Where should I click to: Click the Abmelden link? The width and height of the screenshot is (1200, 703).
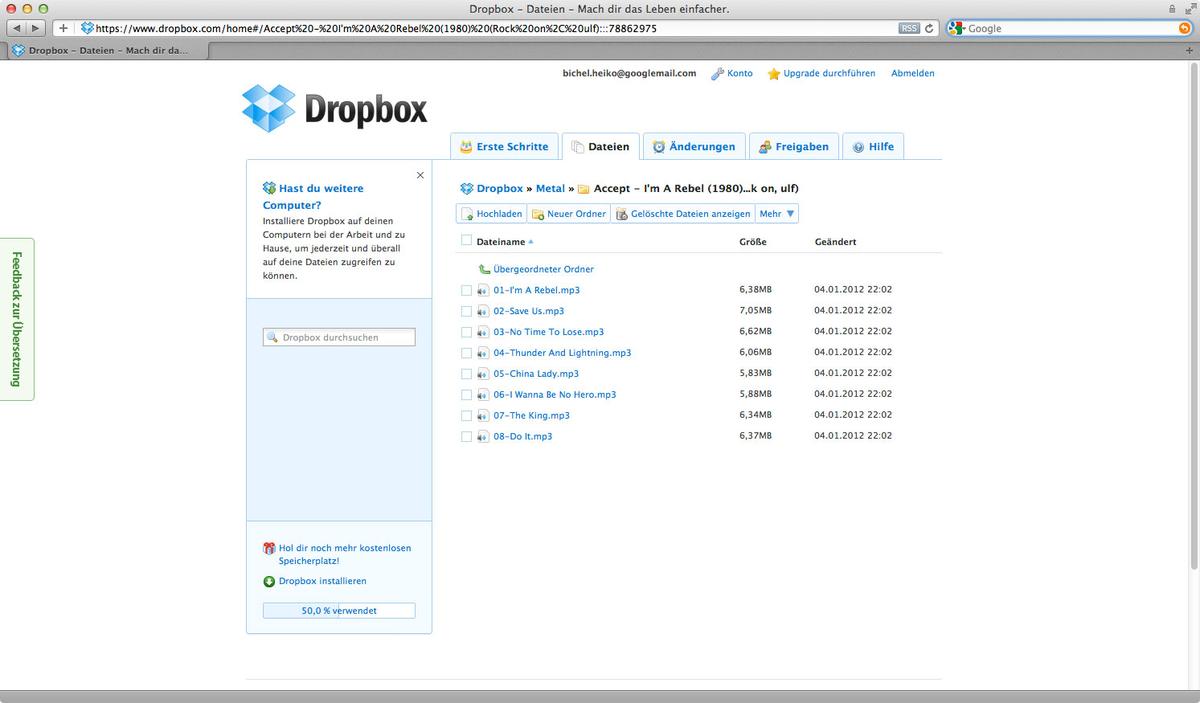[x=913, y=74]
